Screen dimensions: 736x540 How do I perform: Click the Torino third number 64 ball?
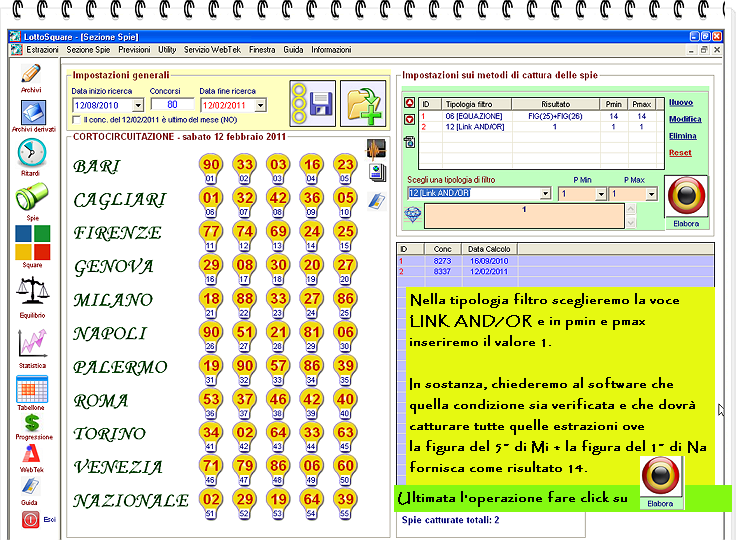pos(278,432)
